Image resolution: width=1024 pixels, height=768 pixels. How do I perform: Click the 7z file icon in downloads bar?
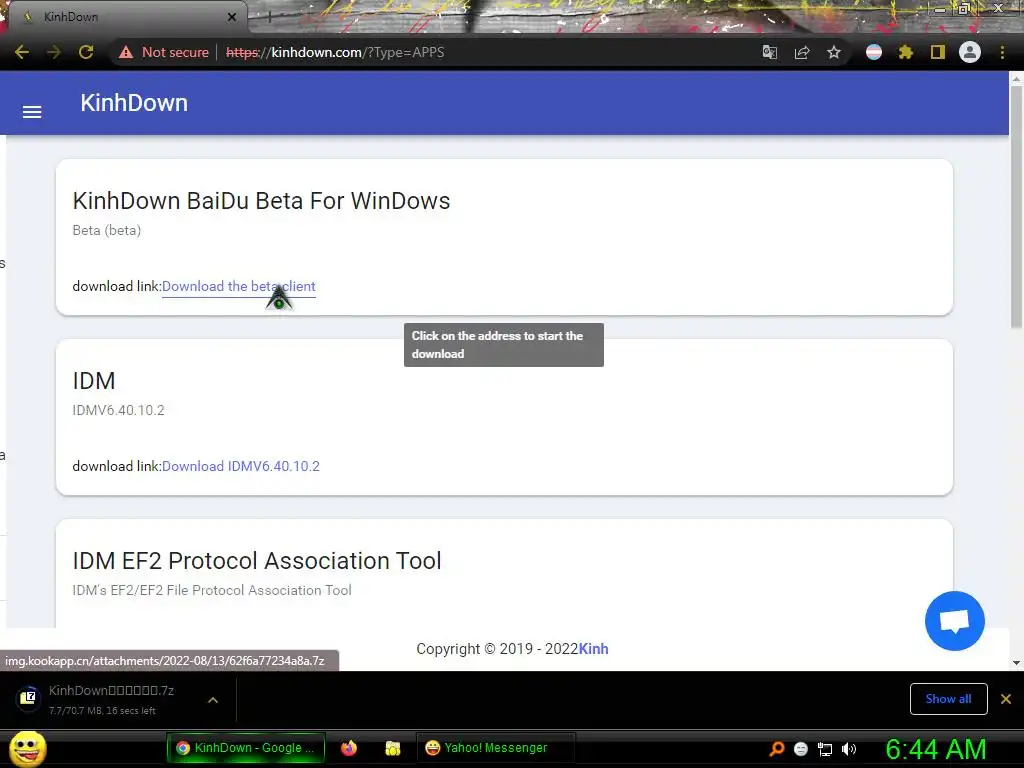click(27, 699)
